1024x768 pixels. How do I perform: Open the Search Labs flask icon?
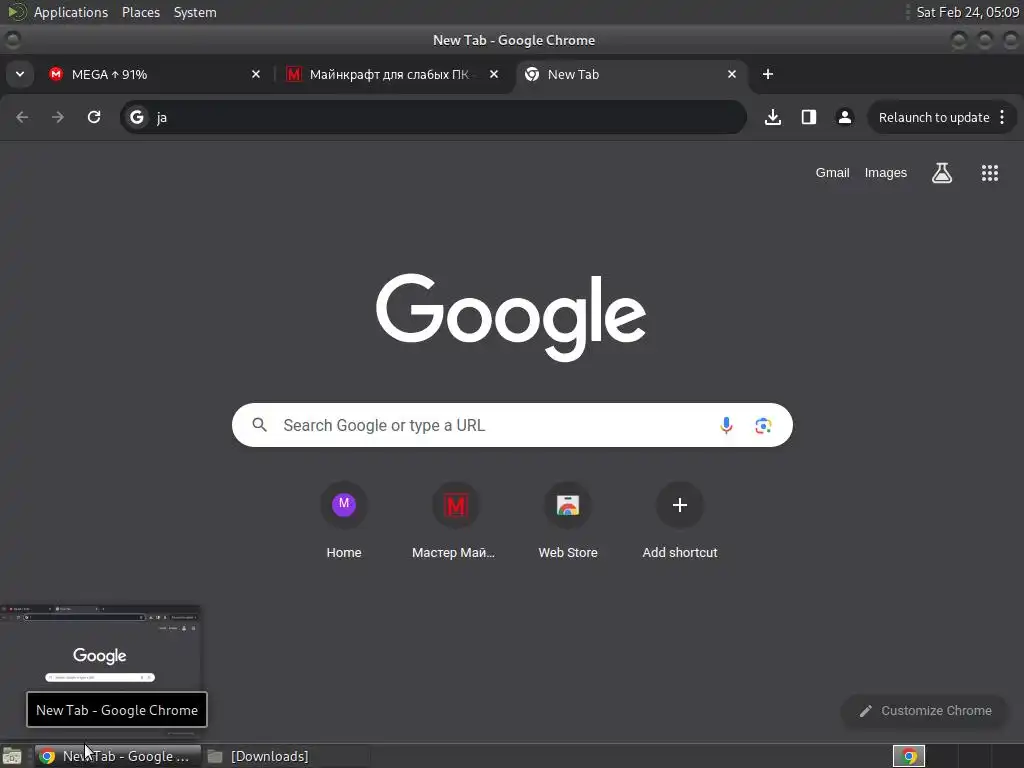(x=942, y=173)
